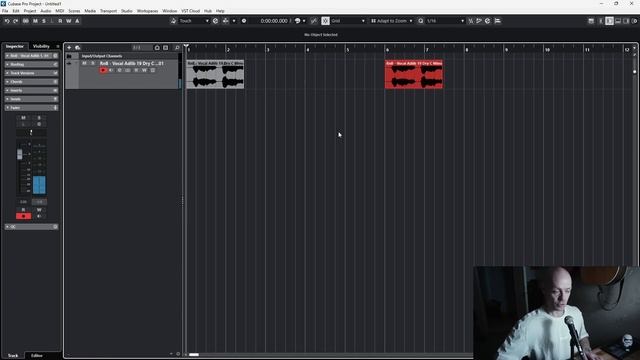
Task: Click the Undo arrow in the toolbar
Action: click(7, 21)
